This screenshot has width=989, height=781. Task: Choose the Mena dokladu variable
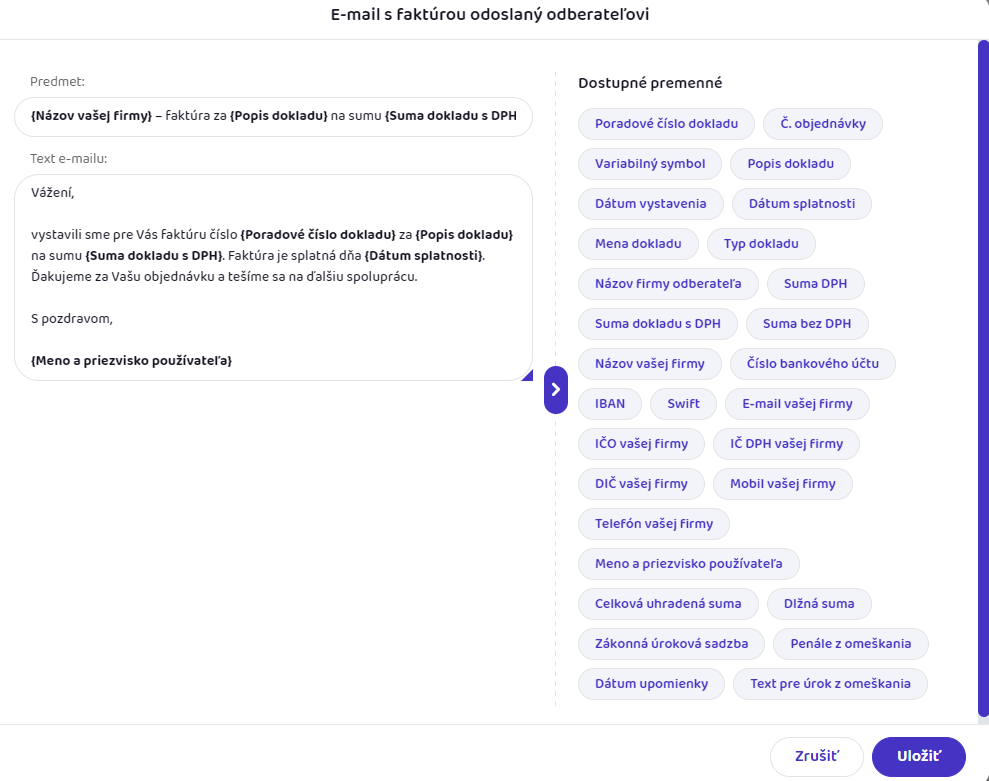(x=638, y=244)
